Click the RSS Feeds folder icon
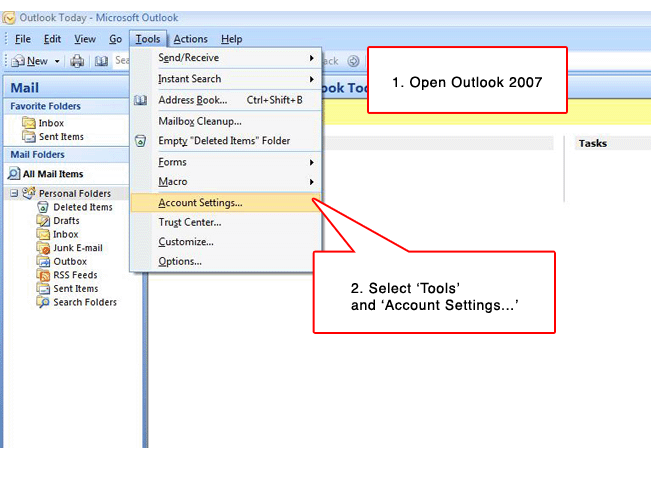 44,275
